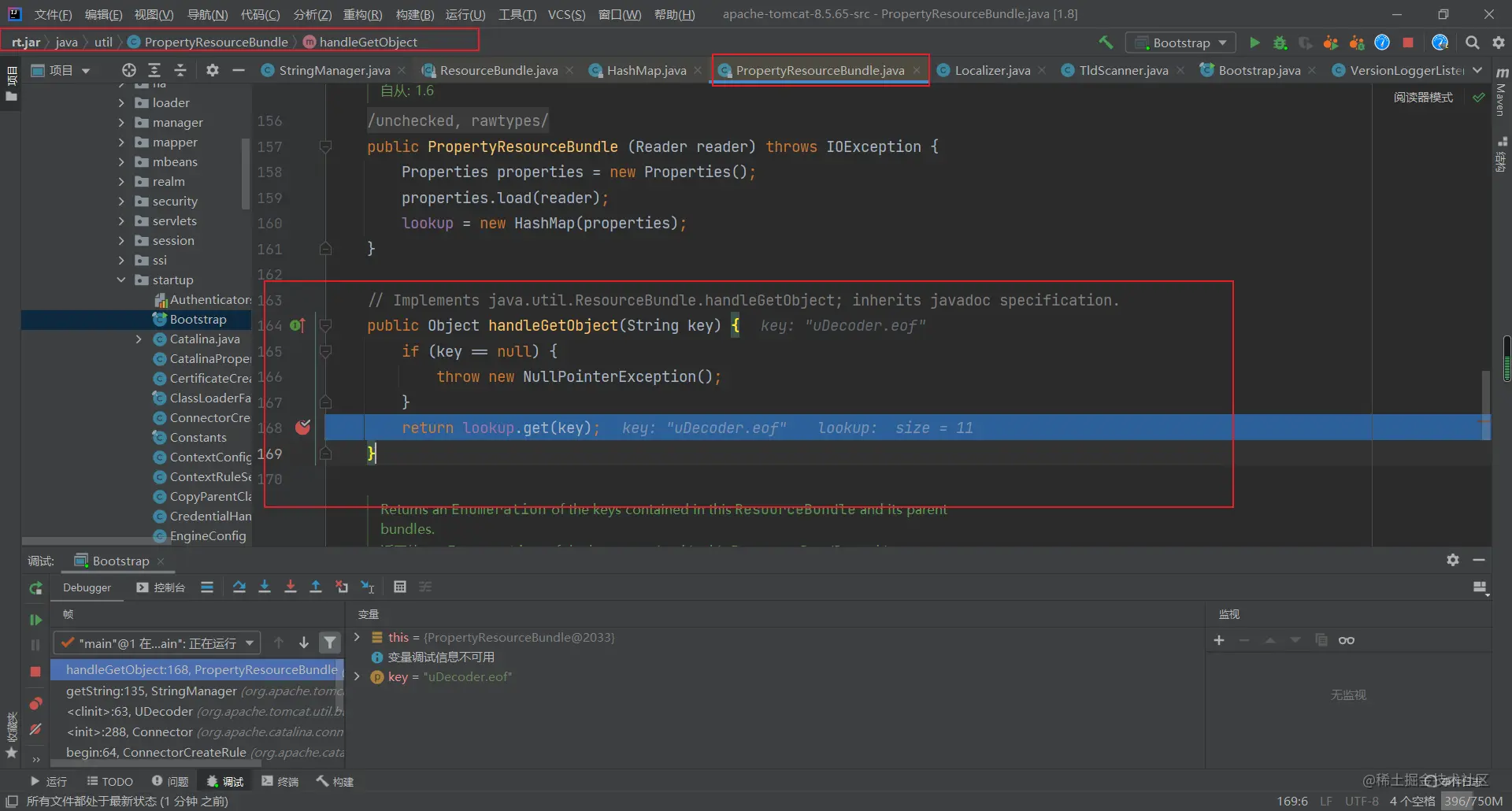This screenshot has width=1512, height=811.
Task: Open the Bootstrap run configuration dropdown
Action: point(1180,43)
